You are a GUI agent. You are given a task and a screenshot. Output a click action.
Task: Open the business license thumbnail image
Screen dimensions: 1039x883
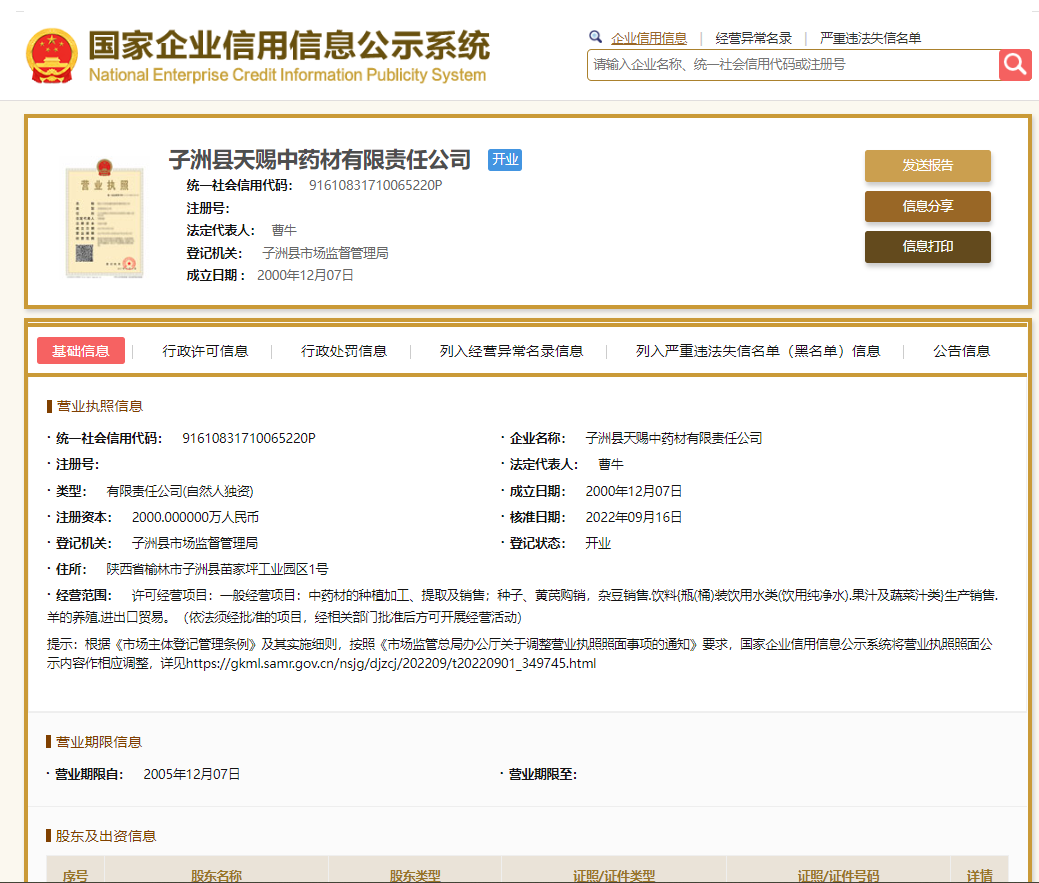point(102,217)
